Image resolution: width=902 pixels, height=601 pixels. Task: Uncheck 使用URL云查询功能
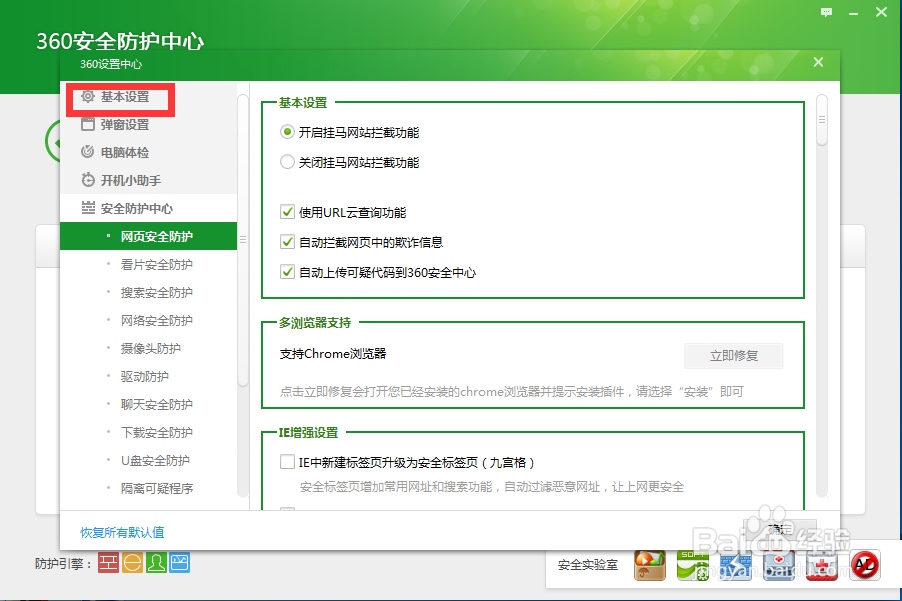pyautogui.click(x=287, y=212)
